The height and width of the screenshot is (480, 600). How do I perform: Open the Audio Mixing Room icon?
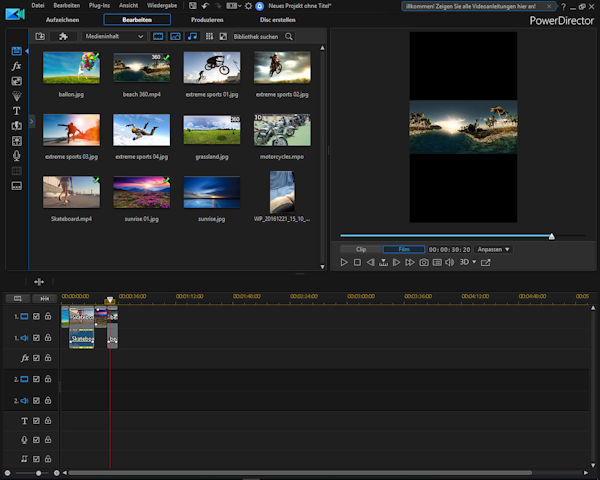[x=16, y=140]
